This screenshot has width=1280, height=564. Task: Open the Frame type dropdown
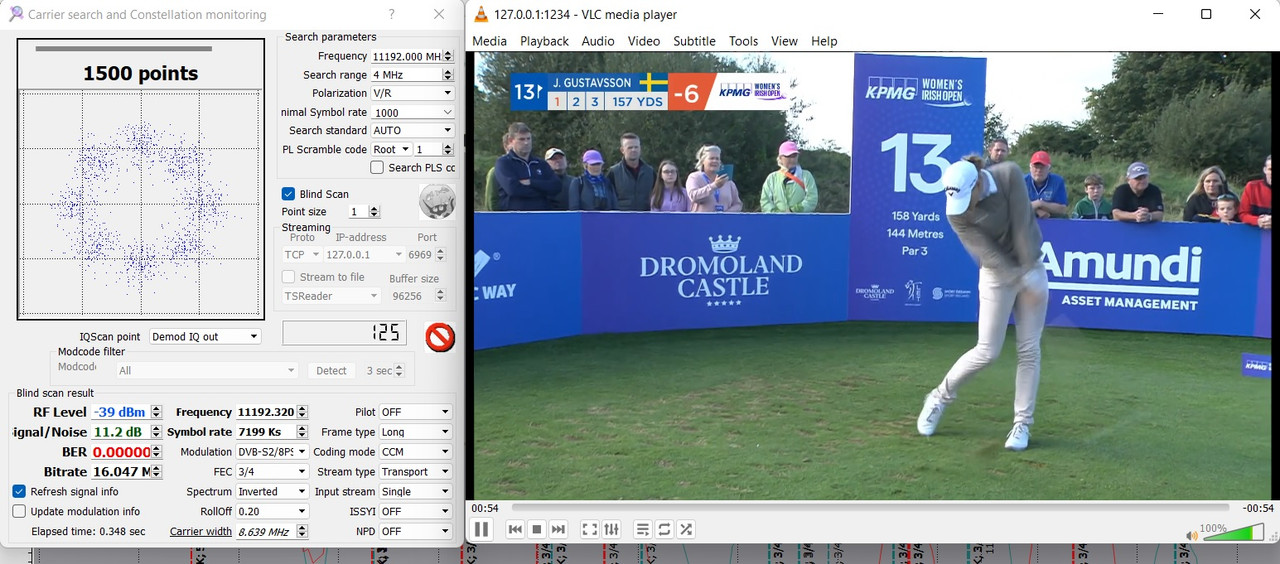coord(416,432)
